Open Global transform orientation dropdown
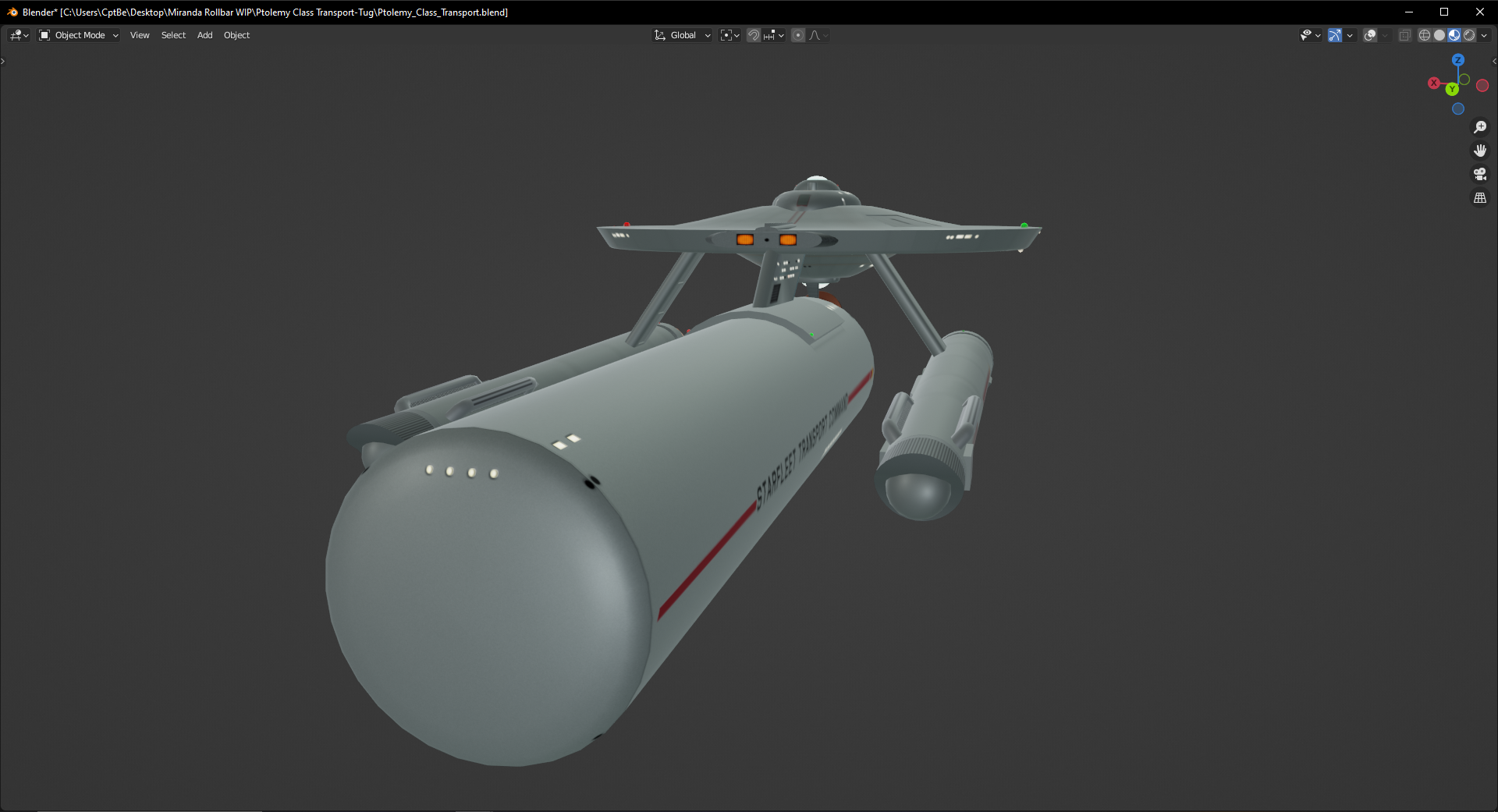Image resolution: width=1498 pixels, height=812 pixels. (x=683, y=35)
